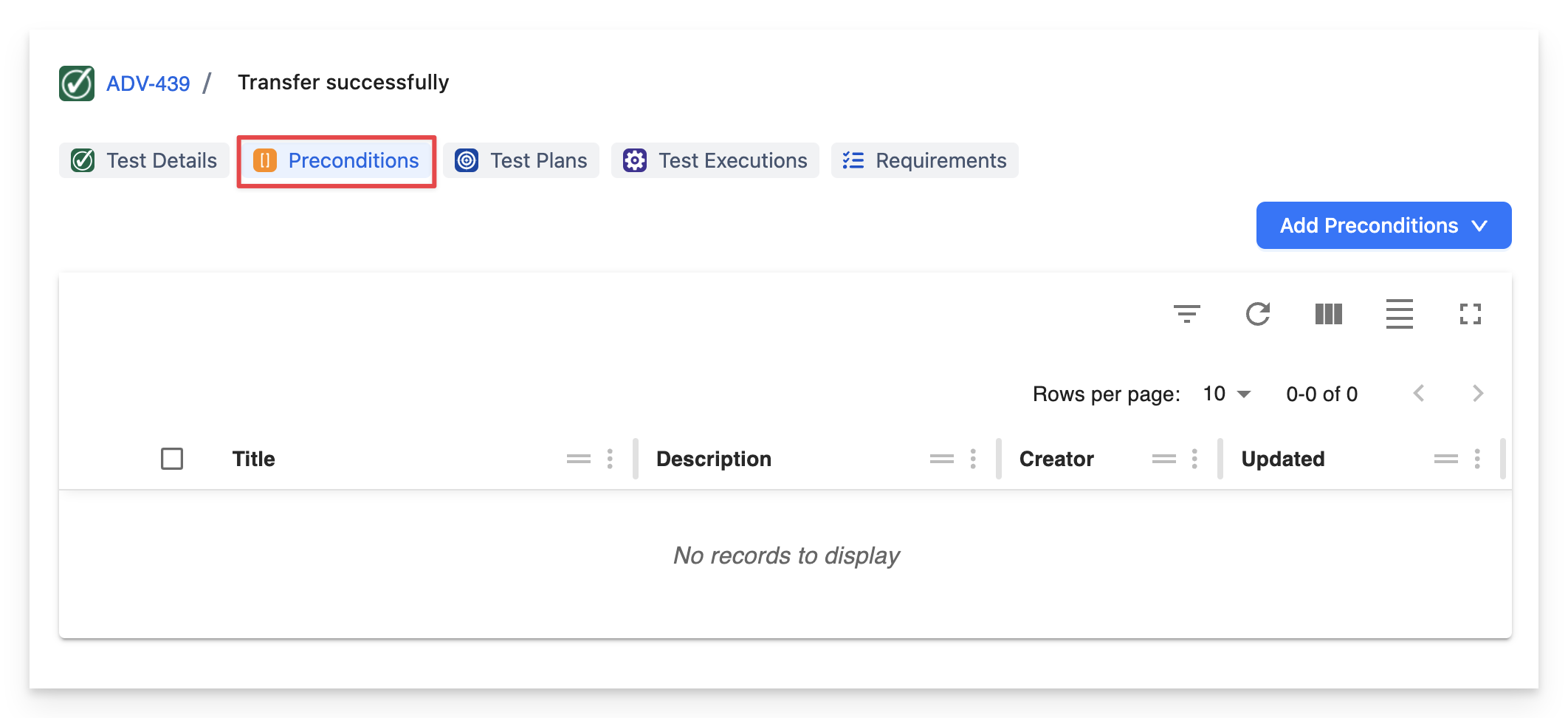This screenshot has width=1568, height=718.
Task: Open Creator column actions menu
Action: [x=1194, y=459]
